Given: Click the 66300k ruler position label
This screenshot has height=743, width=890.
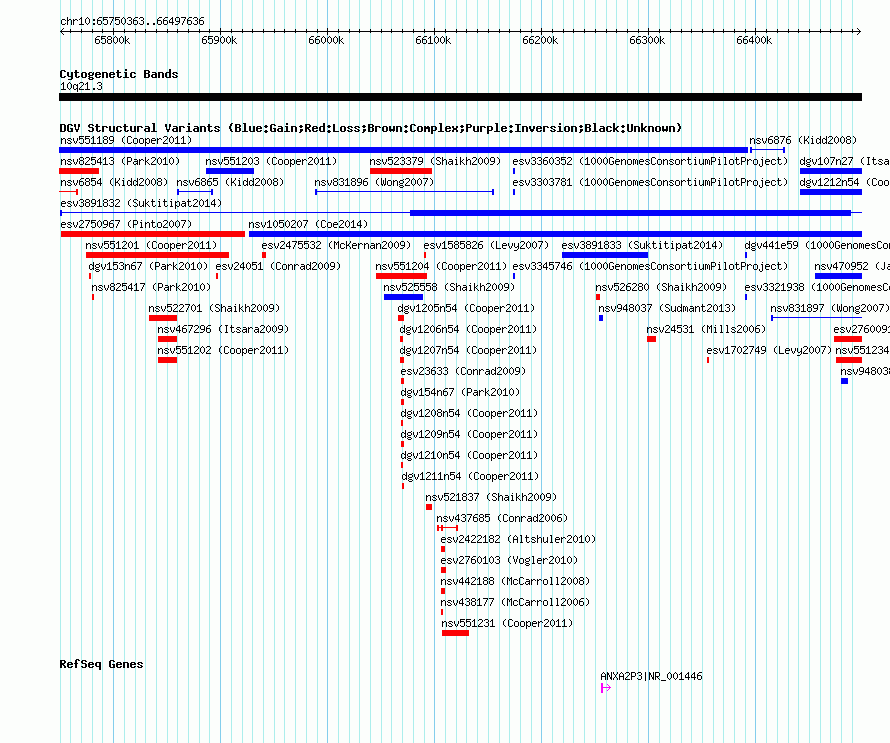Looking at the screenshot, I should point(647,40).
